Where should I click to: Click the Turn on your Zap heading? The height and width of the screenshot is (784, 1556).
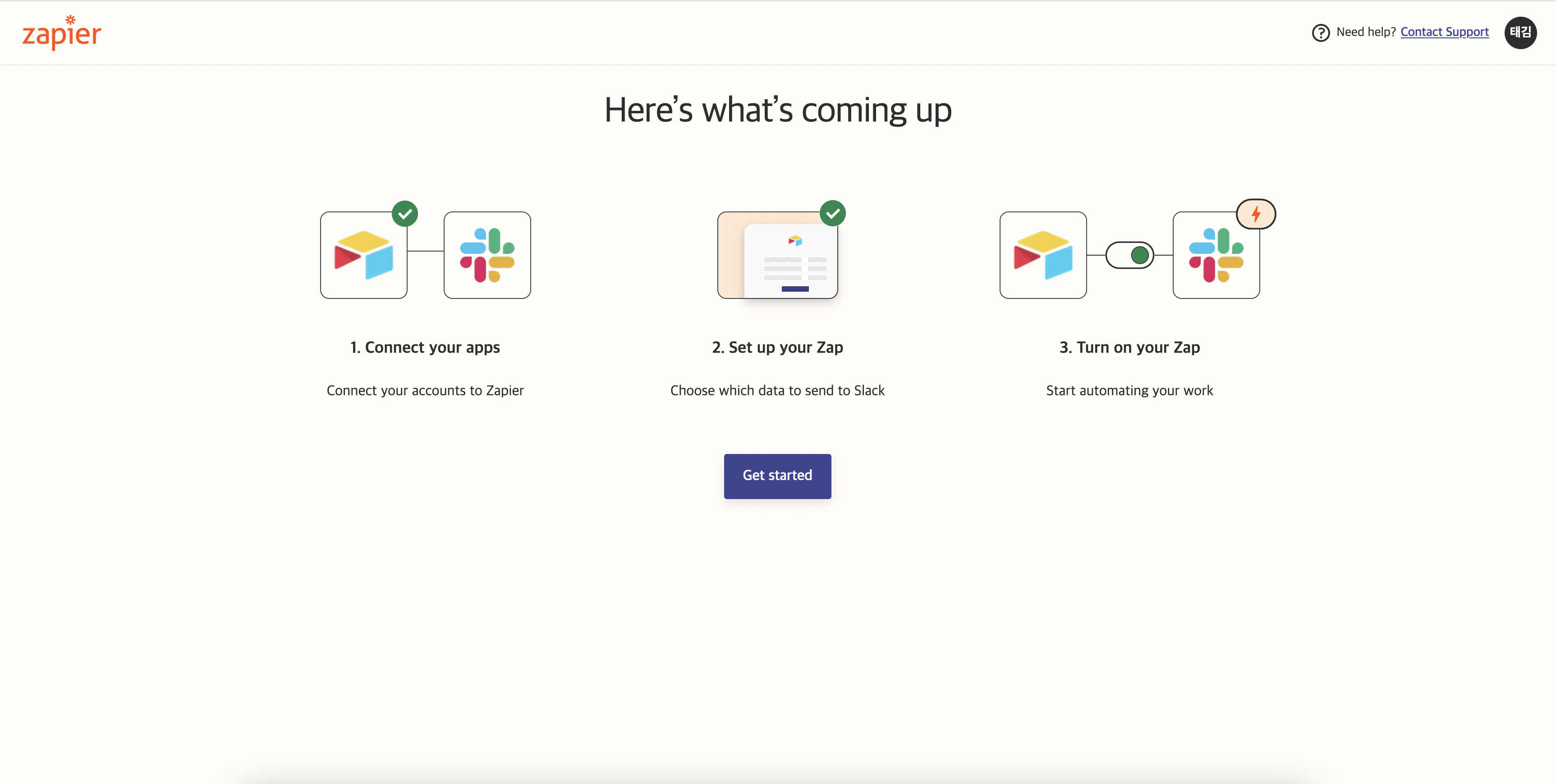pos(1129,347)
